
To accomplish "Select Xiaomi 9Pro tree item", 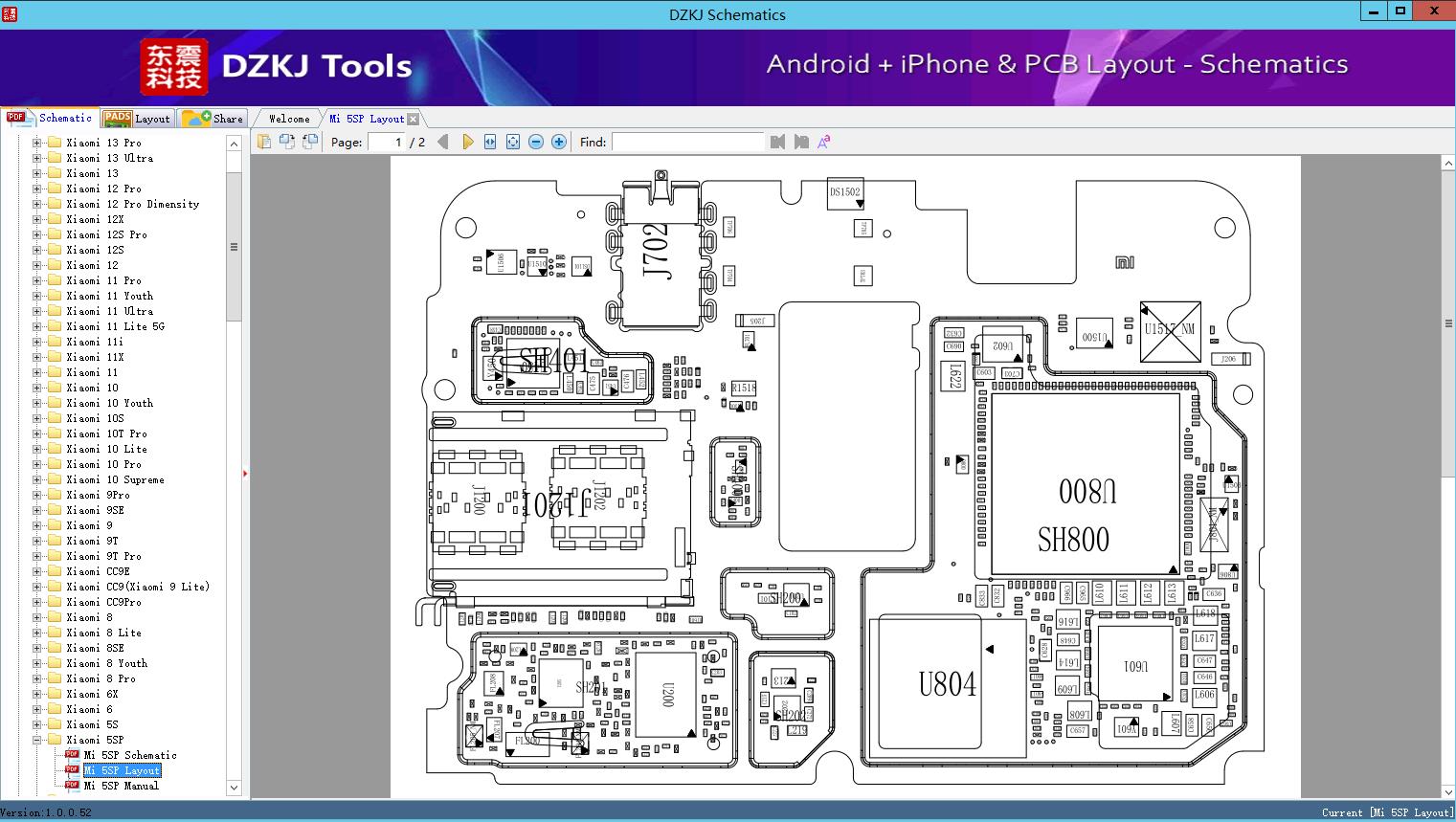I will pos(98,495).
